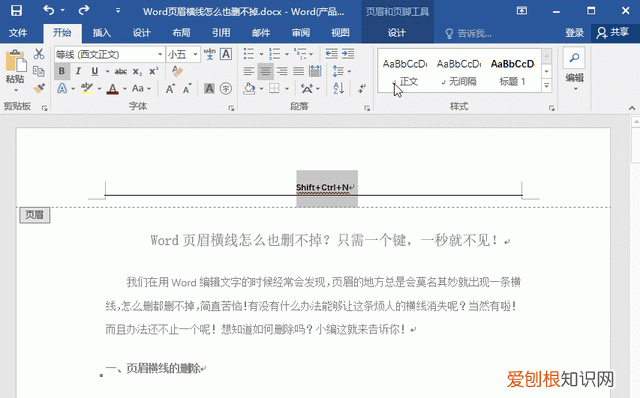Toggle the numbered list

coord(274,54)
